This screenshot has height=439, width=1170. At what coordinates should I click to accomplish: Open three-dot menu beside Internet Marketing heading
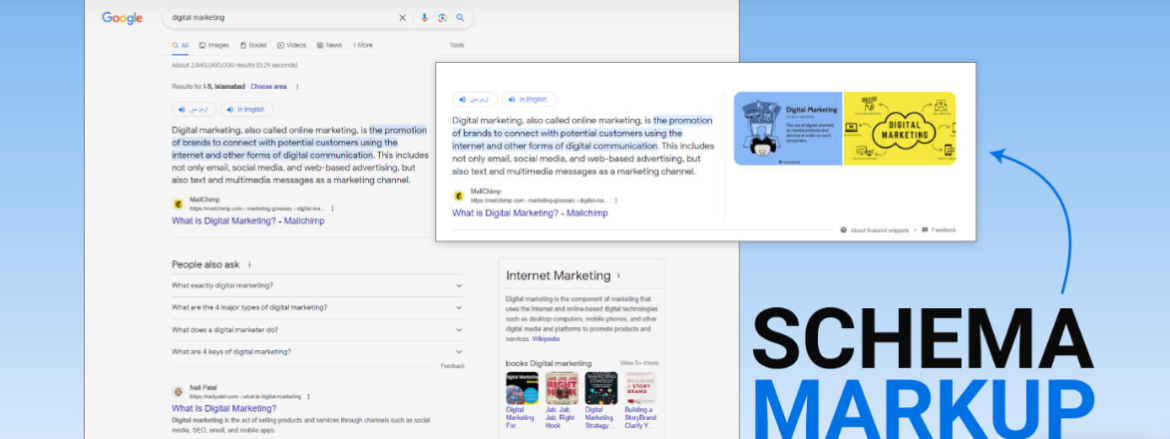point(619,275)
